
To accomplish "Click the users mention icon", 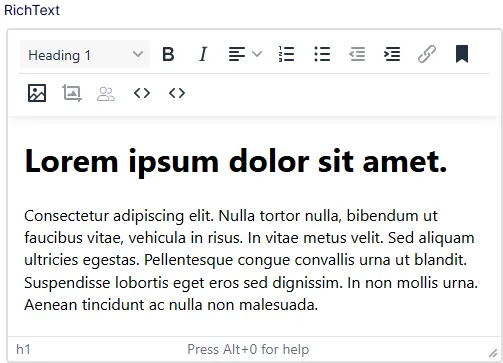I will (x=106, y=94).
